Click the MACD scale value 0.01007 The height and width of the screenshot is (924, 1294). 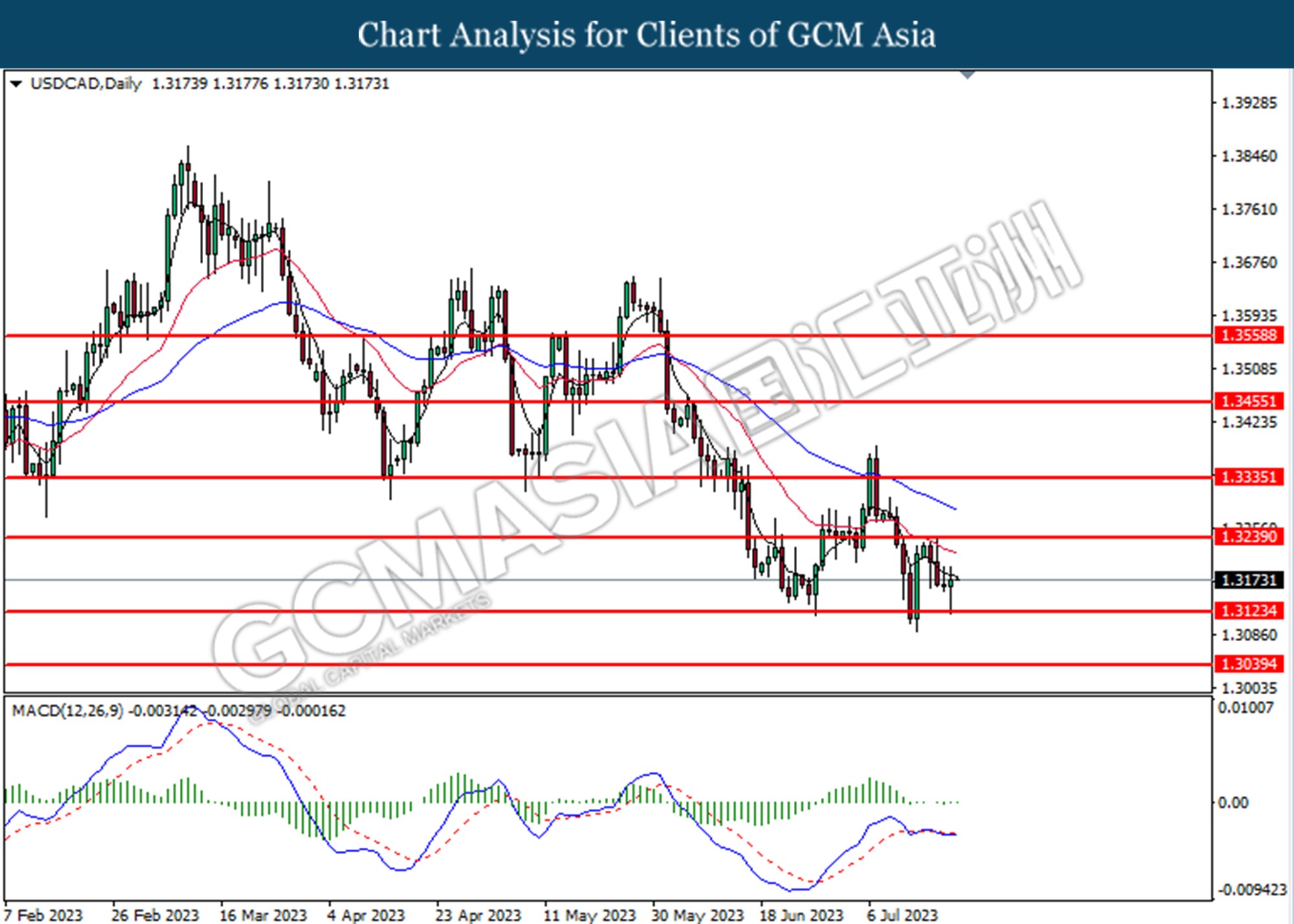click(x=1245, y=708)
